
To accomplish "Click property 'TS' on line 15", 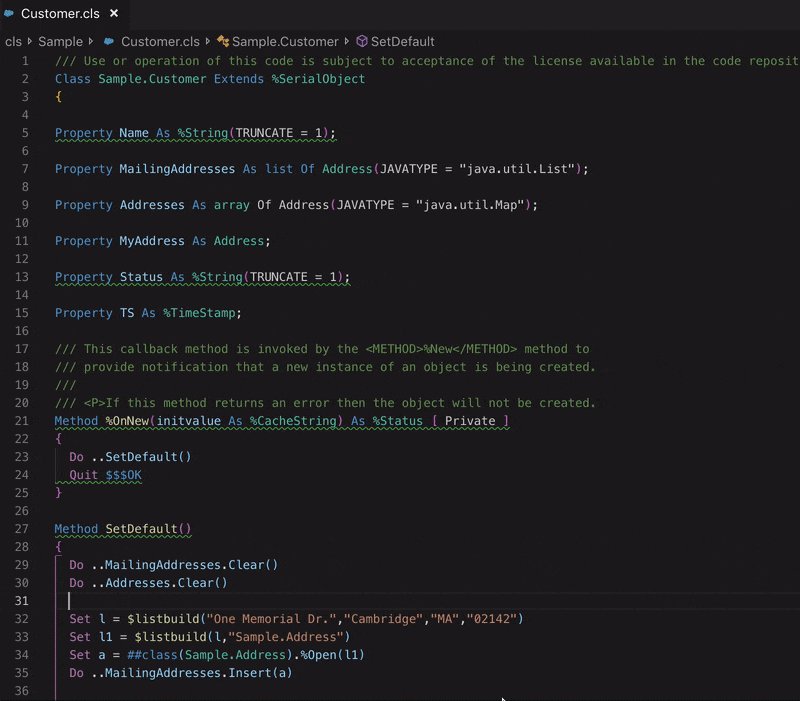I will pos(127,313).
